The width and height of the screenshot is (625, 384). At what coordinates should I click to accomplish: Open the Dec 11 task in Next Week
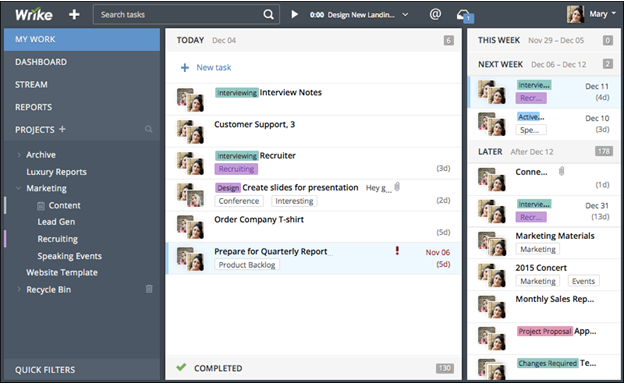pyautogui.click(x=545, y=92)
